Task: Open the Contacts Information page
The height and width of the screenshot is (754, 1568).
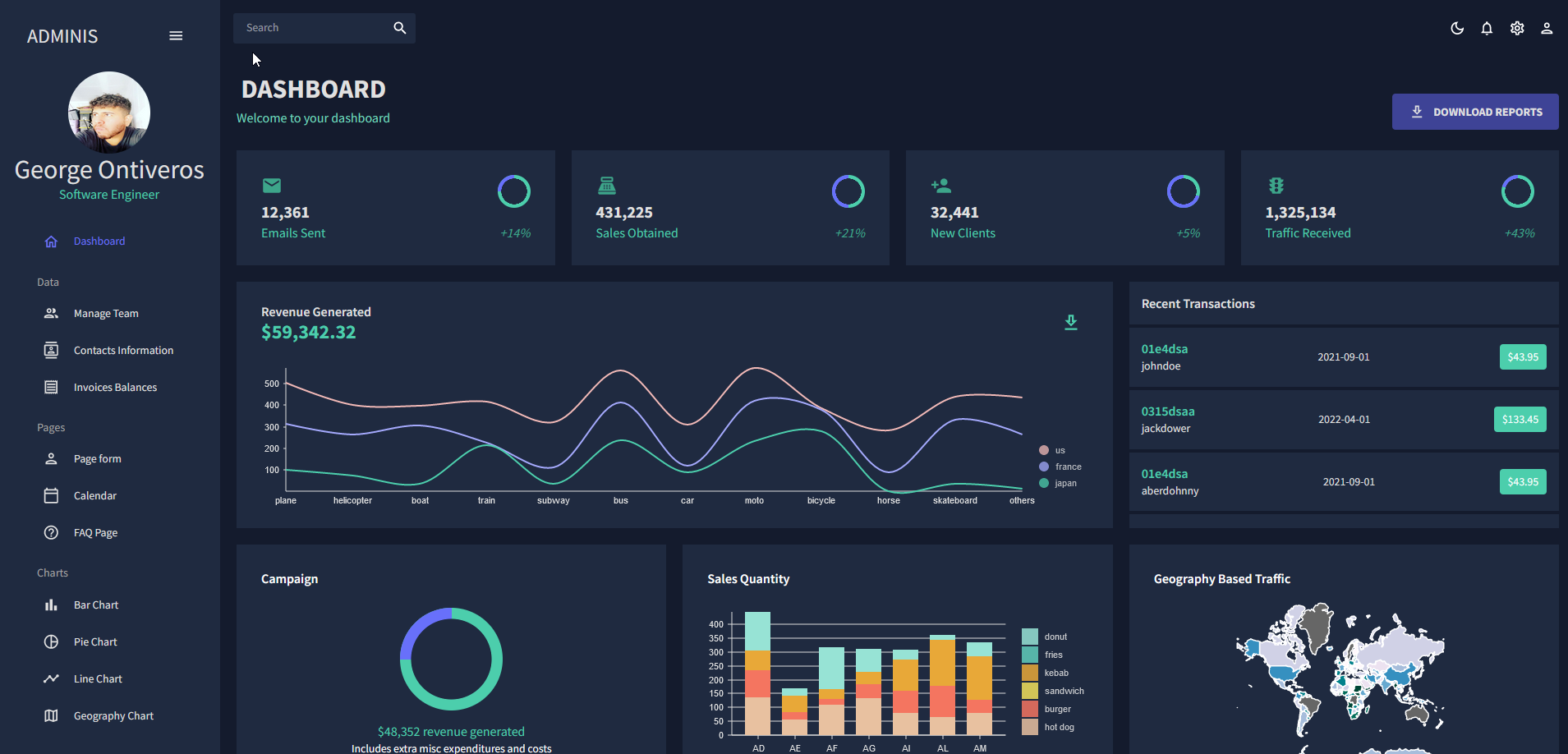Action: [x=123, y=350]
